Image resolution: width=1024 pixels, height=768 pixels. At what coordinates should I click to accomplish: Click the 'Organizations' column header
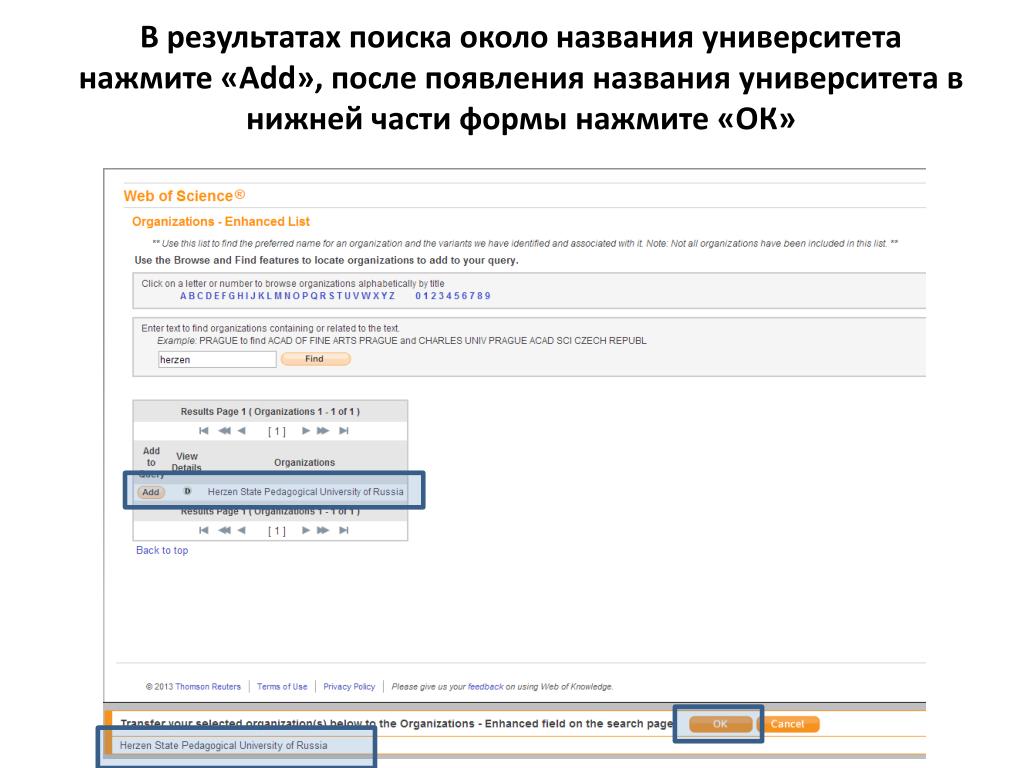click(304, 462)
